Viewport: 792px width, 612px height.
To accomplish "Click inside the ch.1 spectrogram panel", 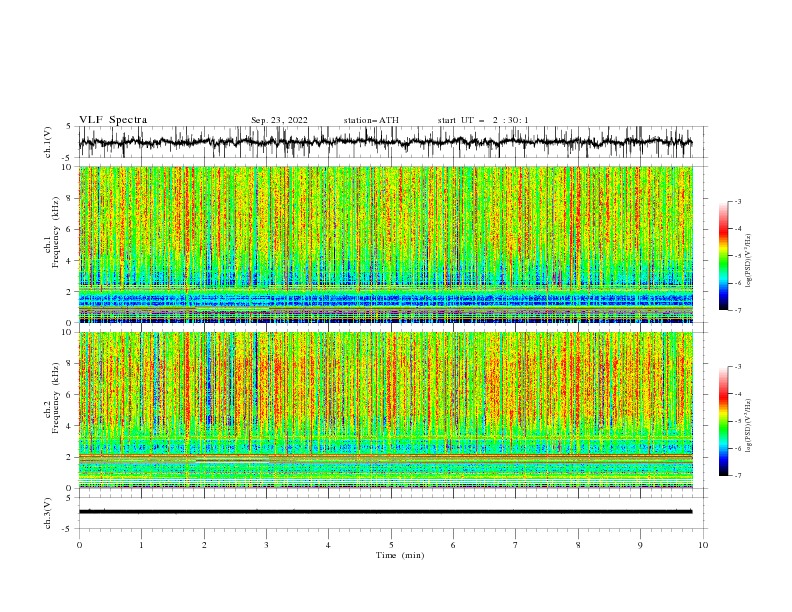I will [385, 244].
